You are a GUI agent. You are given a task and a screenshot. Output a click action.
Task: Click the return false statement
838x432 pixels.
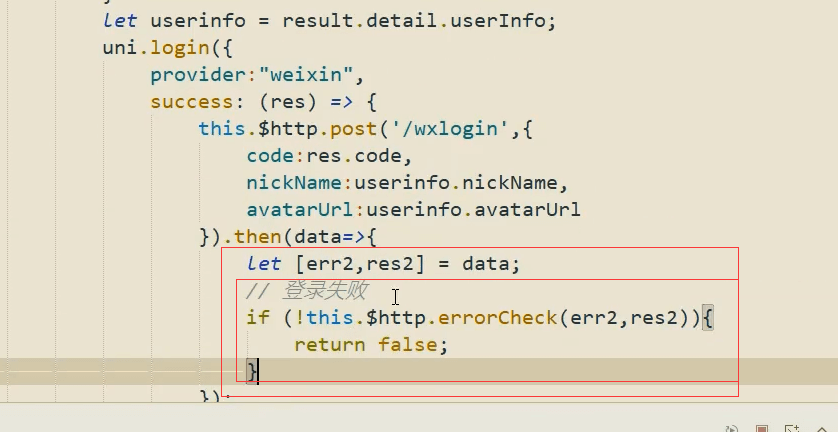(x=371, y=345)
